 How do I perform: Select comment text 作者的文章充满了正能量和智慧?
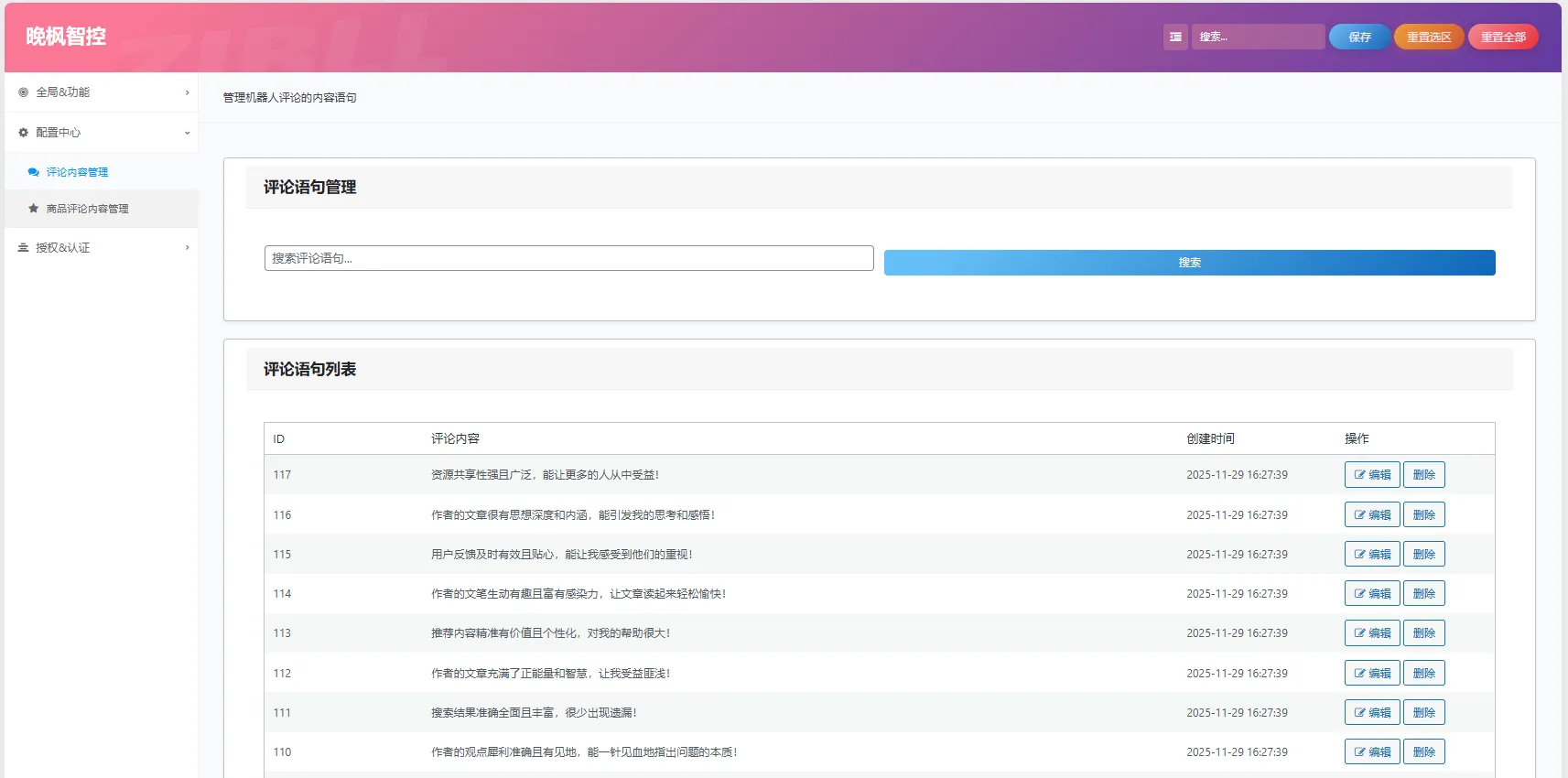click(x=509, y=674)
